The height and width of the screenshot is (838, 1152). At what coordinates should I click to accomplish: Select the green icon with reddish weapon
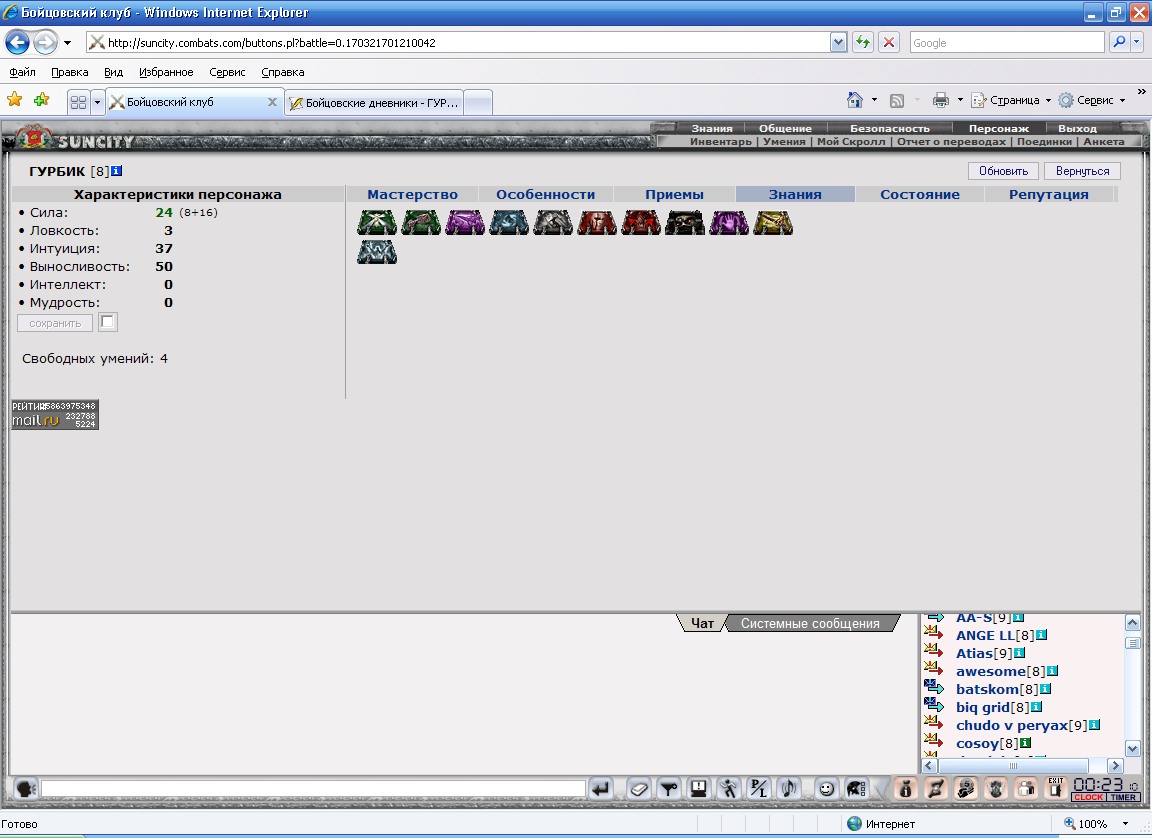[x=421, y=223]
